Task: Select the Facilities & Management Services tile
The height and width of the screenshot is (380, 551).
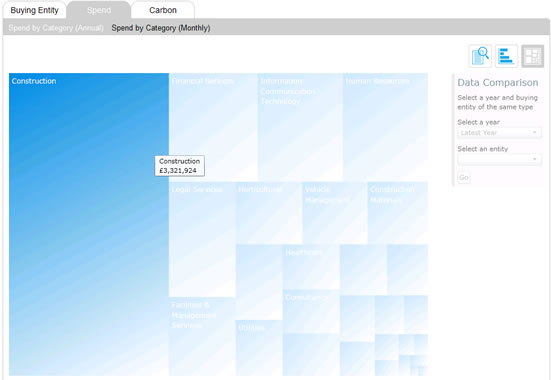Action: [x=202, y=336]
